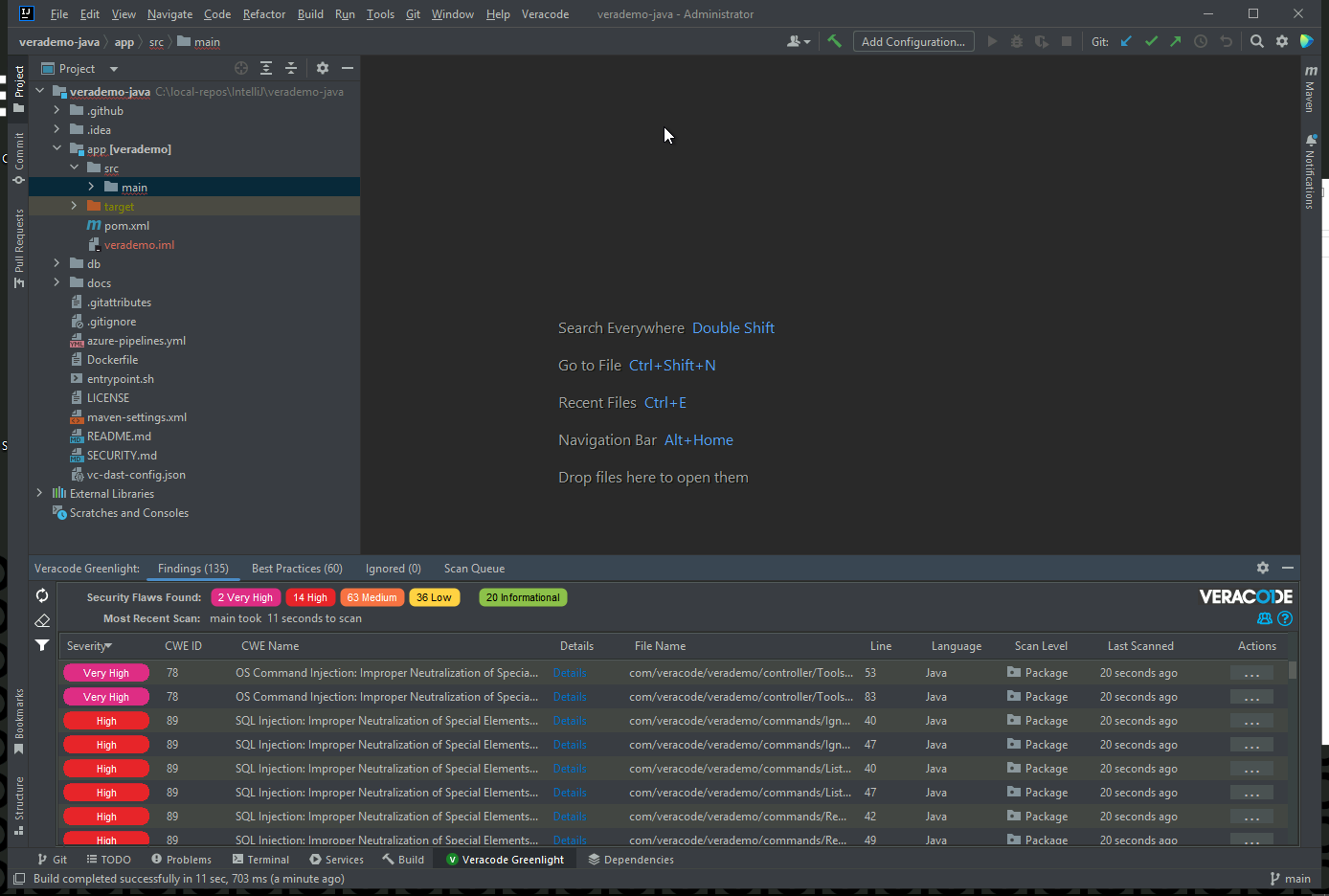
Task: Toggle the Problems tool window button
Action: [x=181, y=860]
